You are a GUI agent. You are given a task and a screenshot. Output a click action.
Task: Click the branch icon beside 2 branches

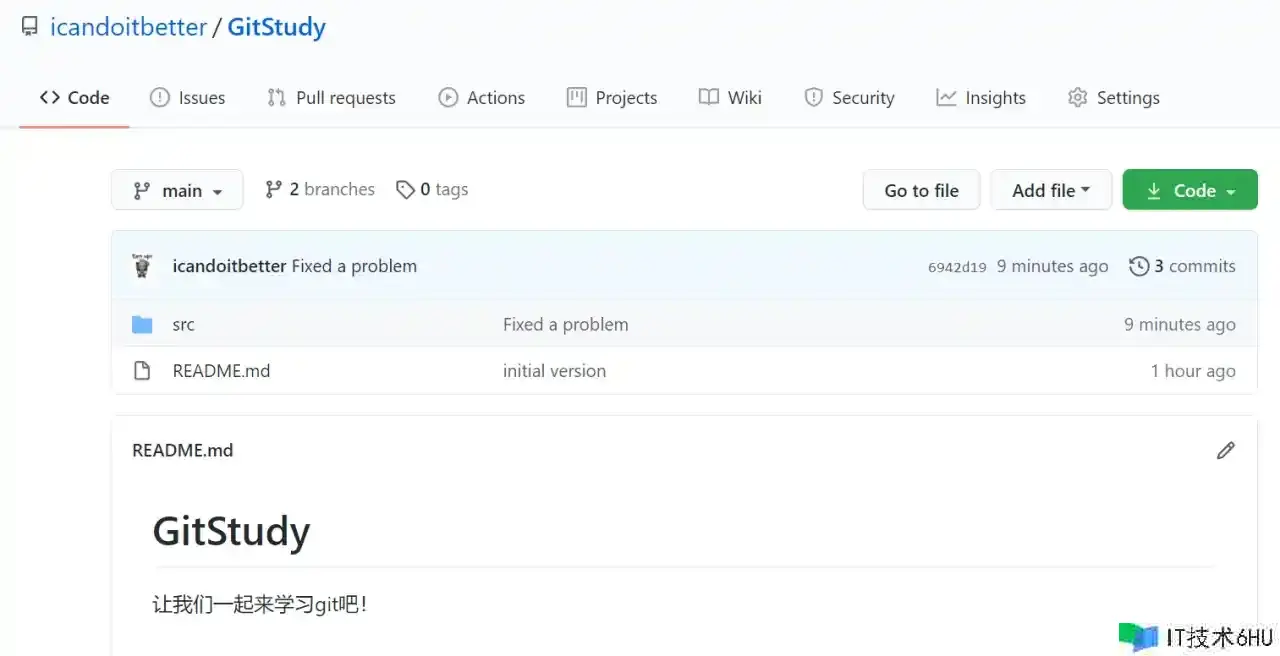tap(273, 189)
